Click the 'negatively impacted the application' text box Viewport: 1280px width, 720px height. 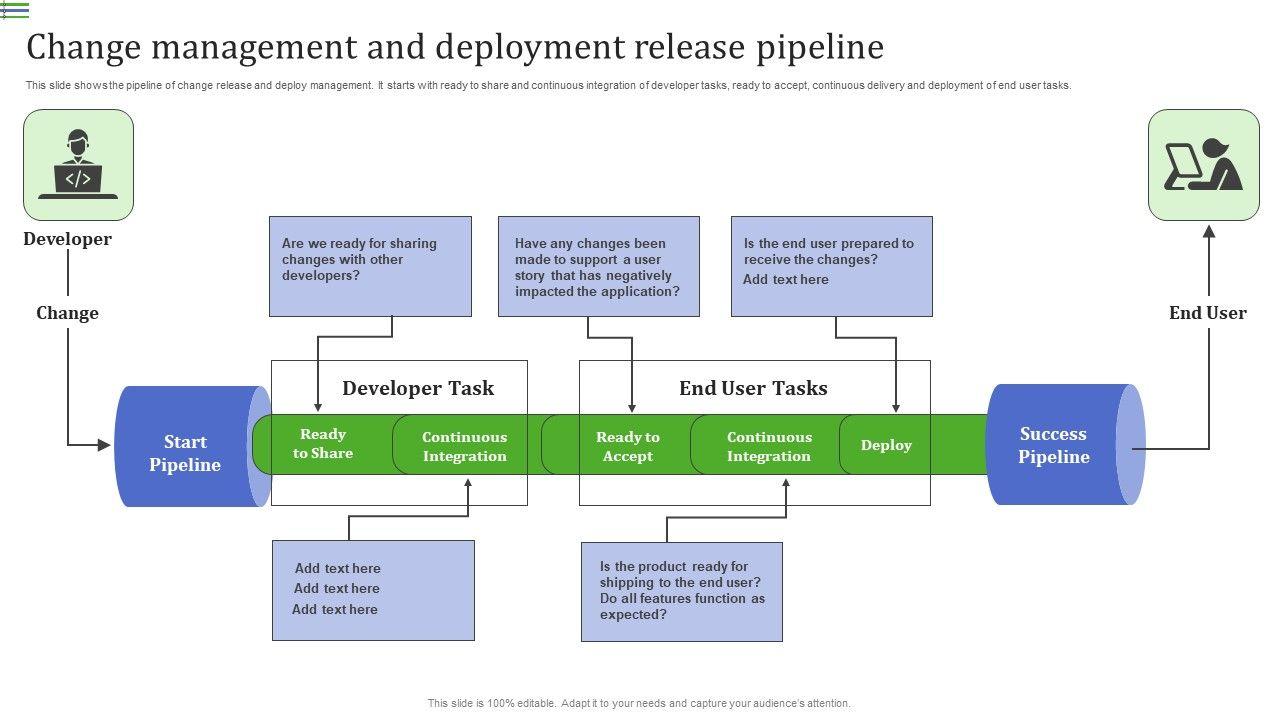(598, 267)
